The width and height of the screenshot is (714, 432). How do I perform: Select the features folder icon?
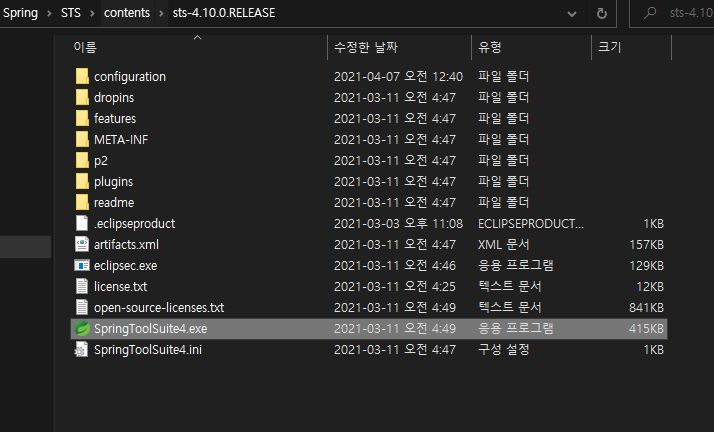[82, 118]
